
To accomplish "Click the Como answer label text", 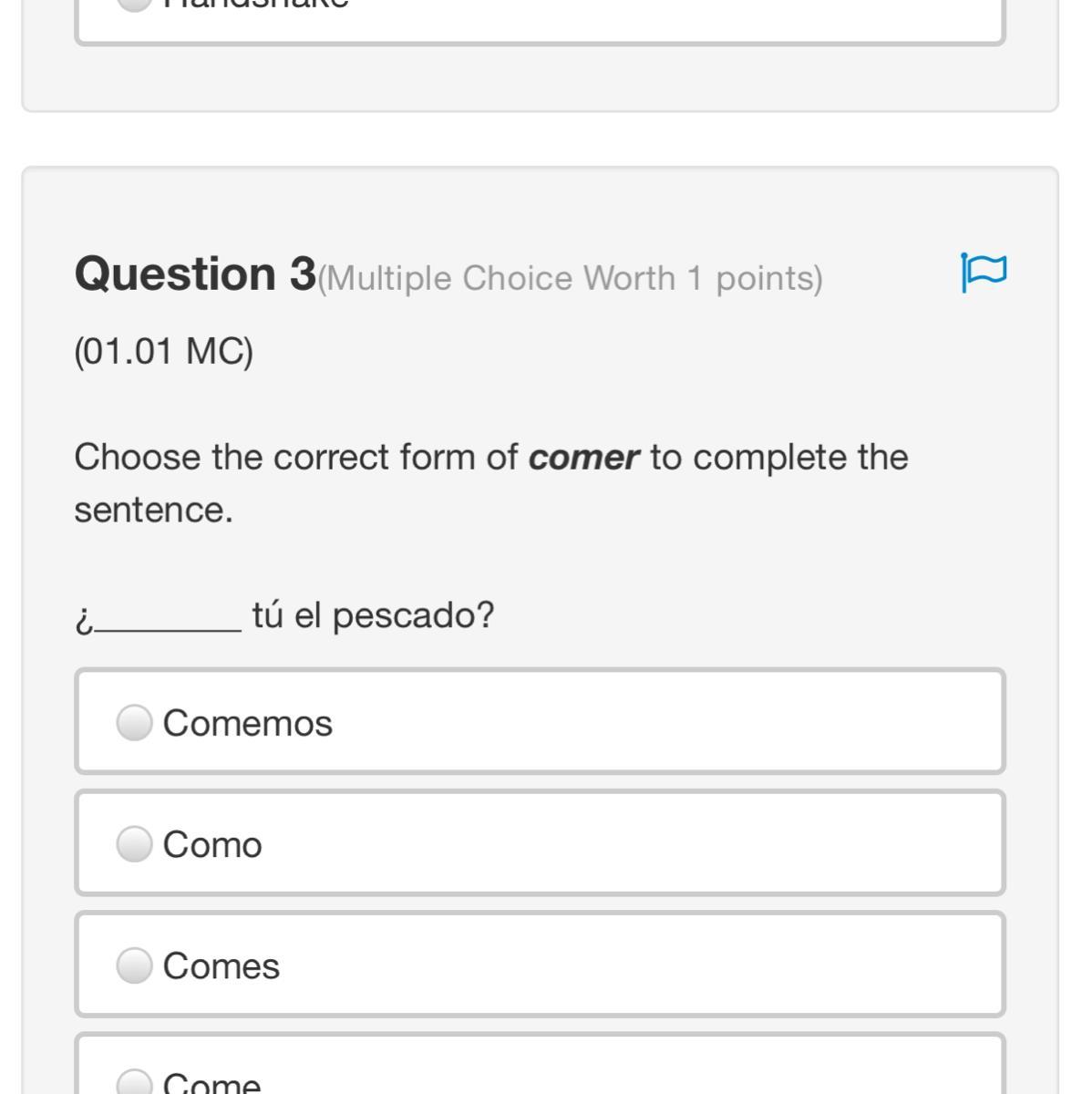I will (212, 845).
